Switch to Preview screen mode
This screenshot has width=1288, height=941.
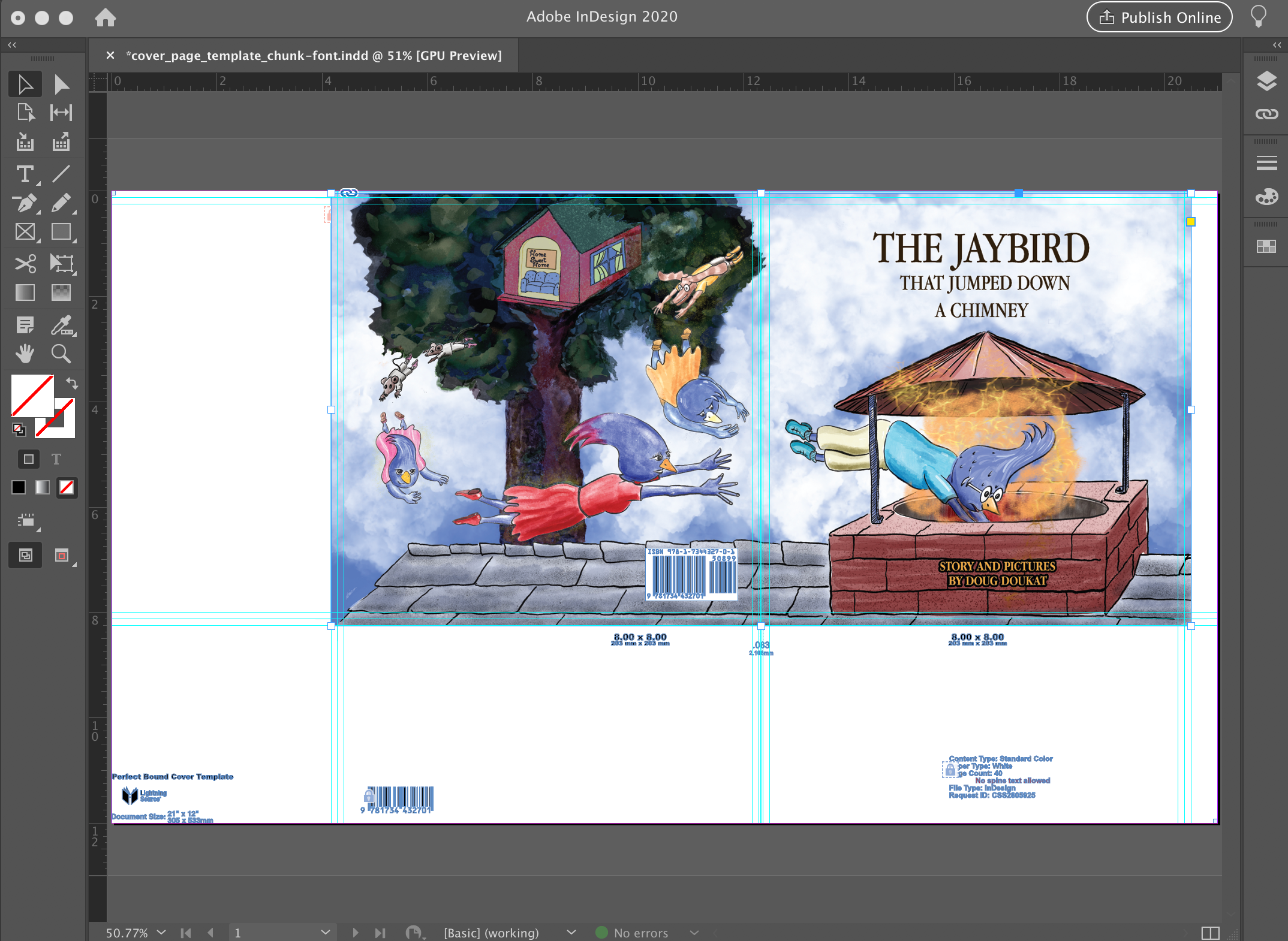(61, 556)
